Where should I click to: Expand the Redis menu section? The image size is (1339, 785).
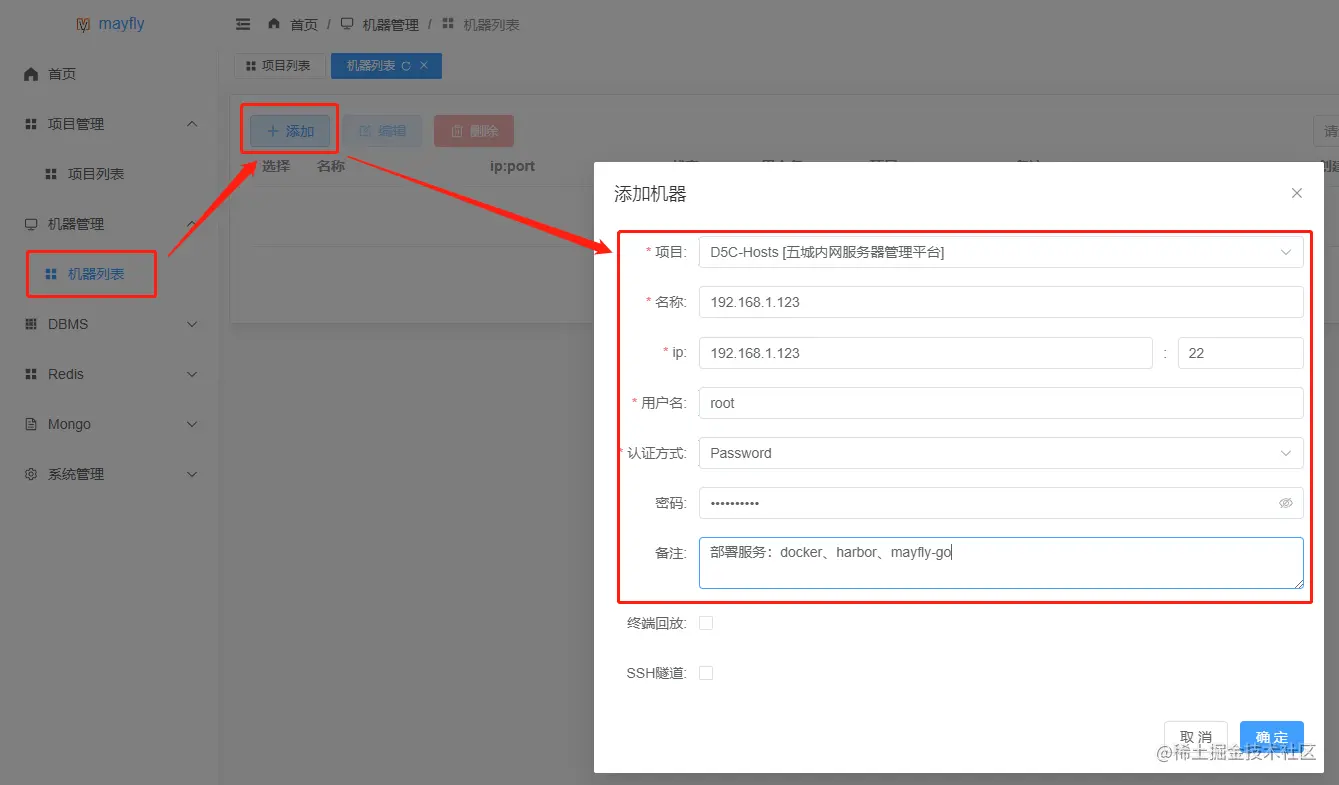pyautogui.click(x=193, y=374)
